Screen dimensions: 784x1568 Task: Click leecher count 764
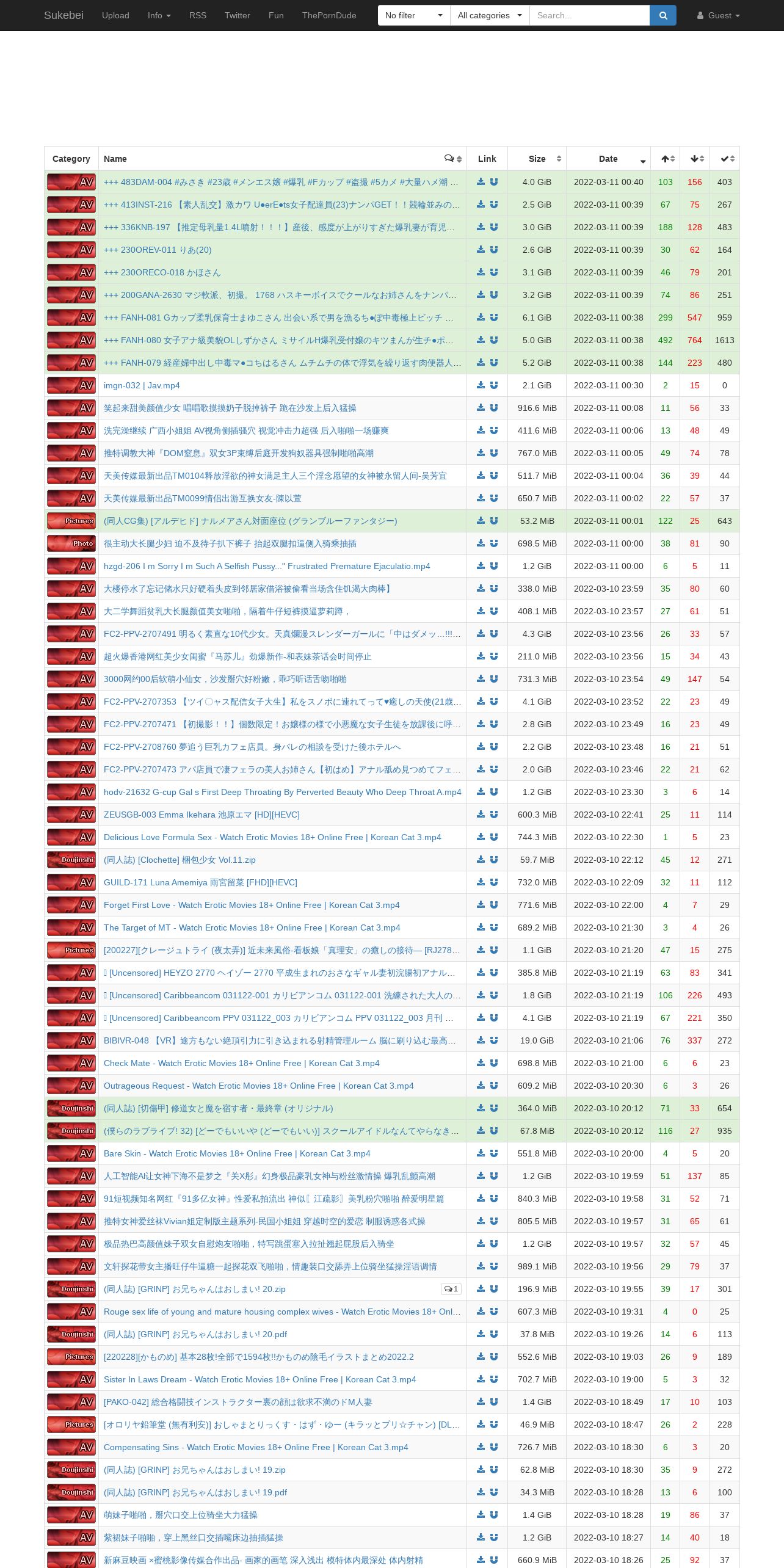pos(695,340)
